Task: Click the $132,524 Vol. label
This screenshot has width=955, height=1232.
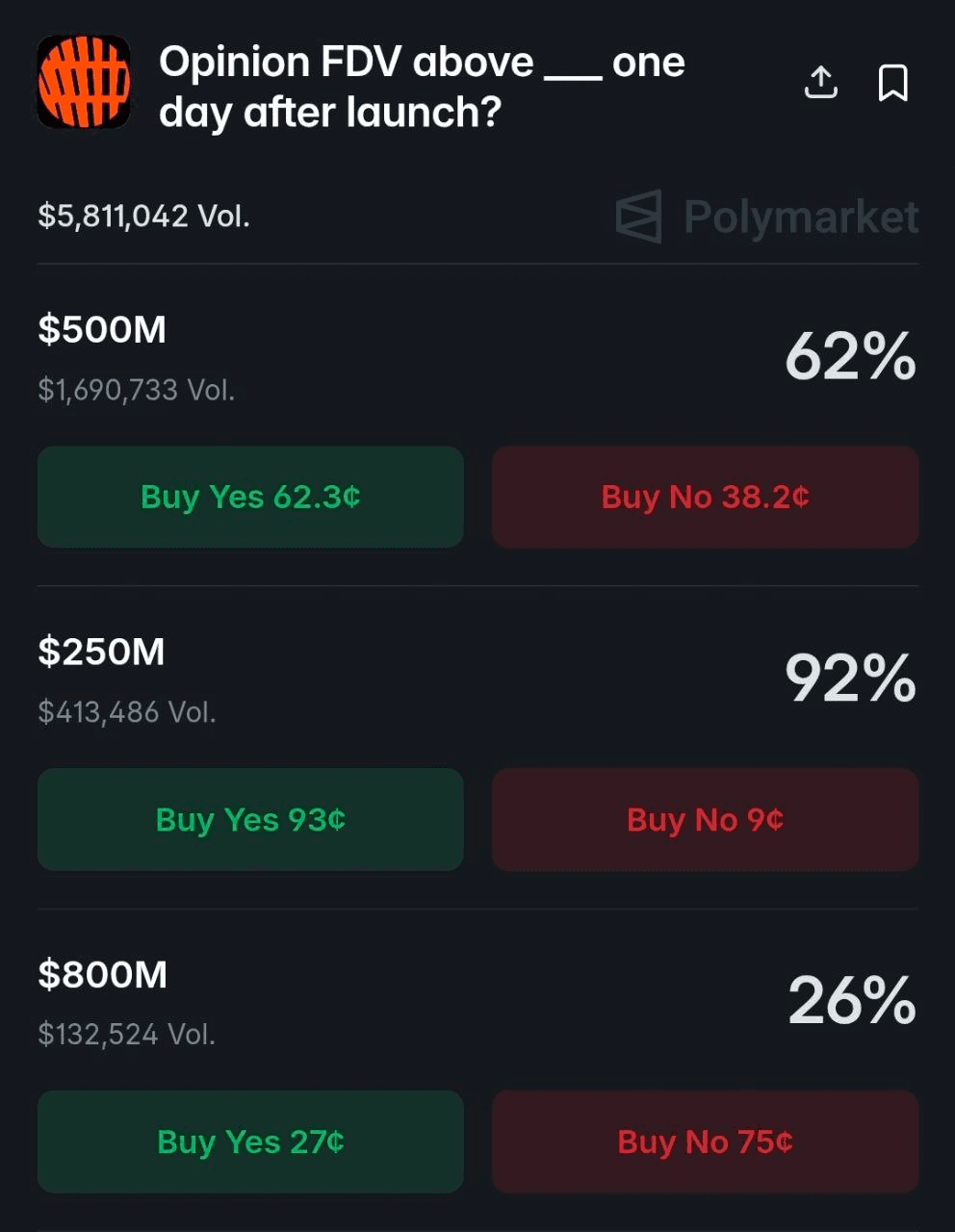Action: (127, 1034)
